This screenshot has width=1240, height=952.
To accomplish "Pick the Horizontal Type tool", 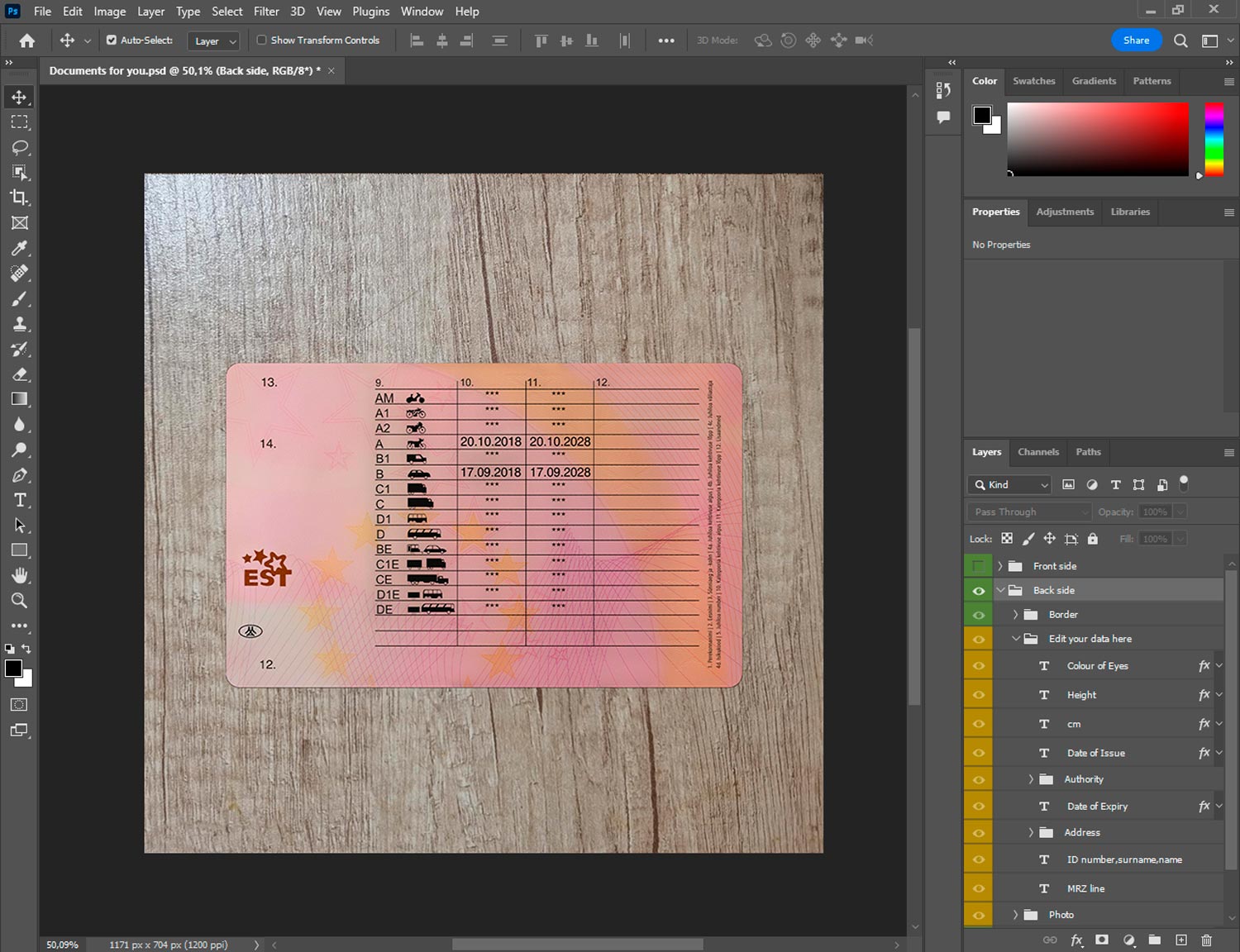I will click(x=19, y=500).
